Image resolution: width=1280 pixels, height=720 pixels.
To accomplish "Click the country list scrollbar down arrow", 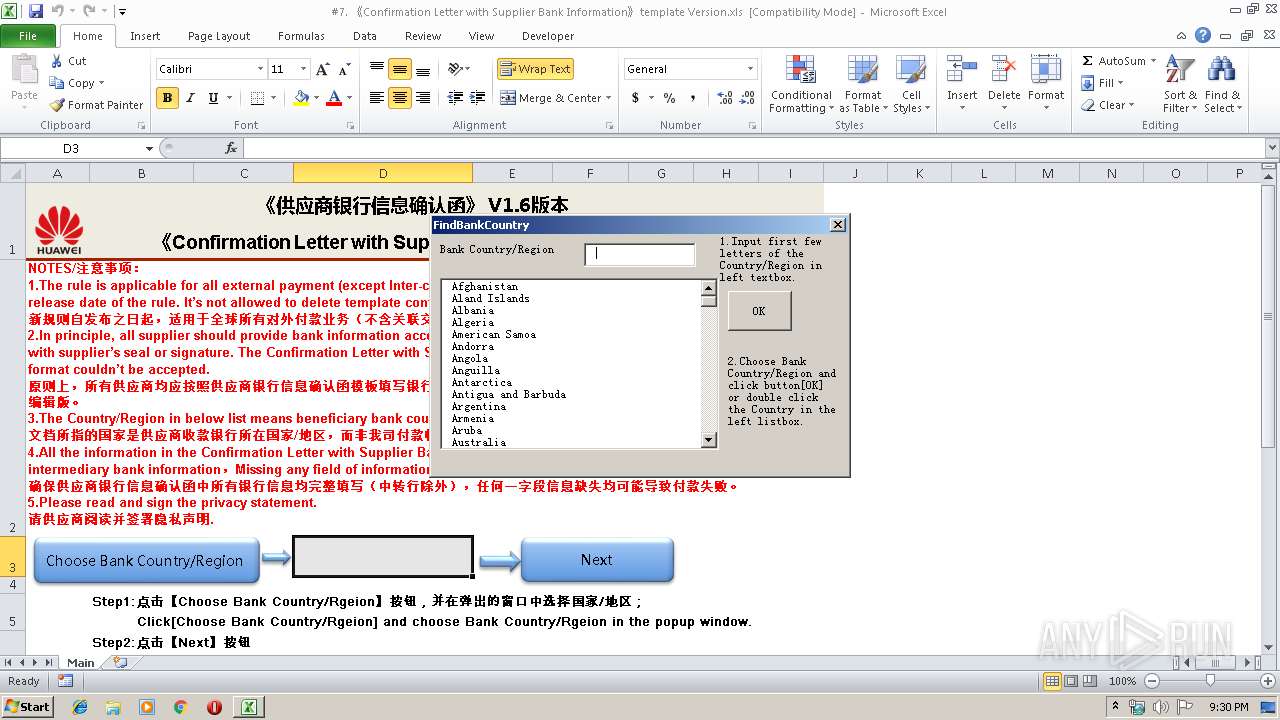I will tap(709, 440).
